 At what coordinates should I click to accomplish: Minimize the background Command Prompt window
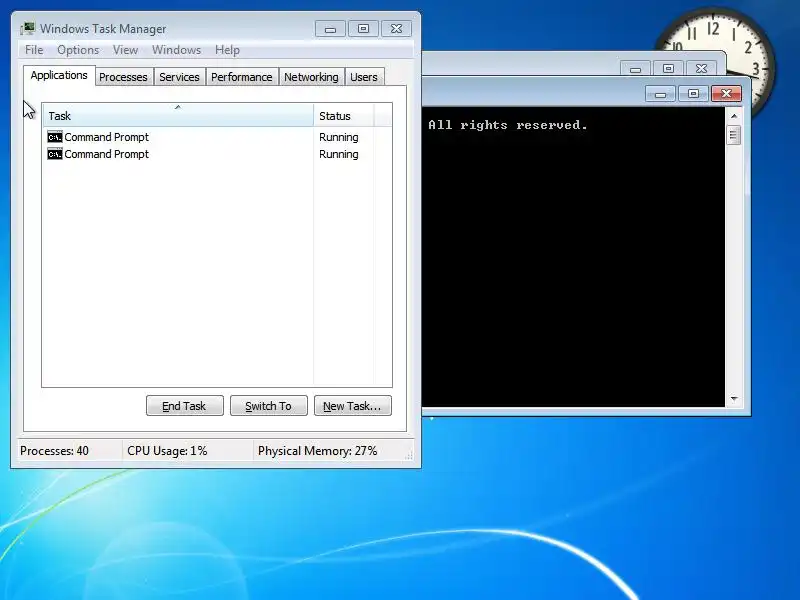(635, 68)
